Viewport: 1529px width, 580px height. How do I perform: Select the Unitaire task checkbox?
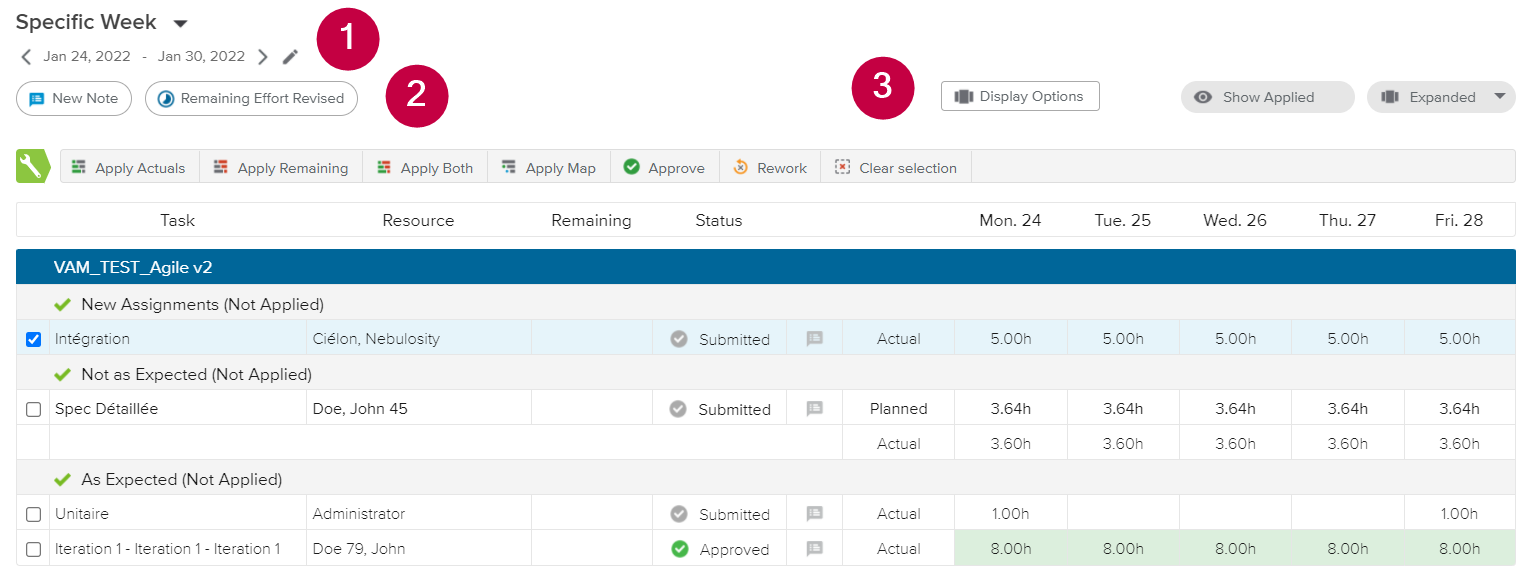[x=33, y=514]
